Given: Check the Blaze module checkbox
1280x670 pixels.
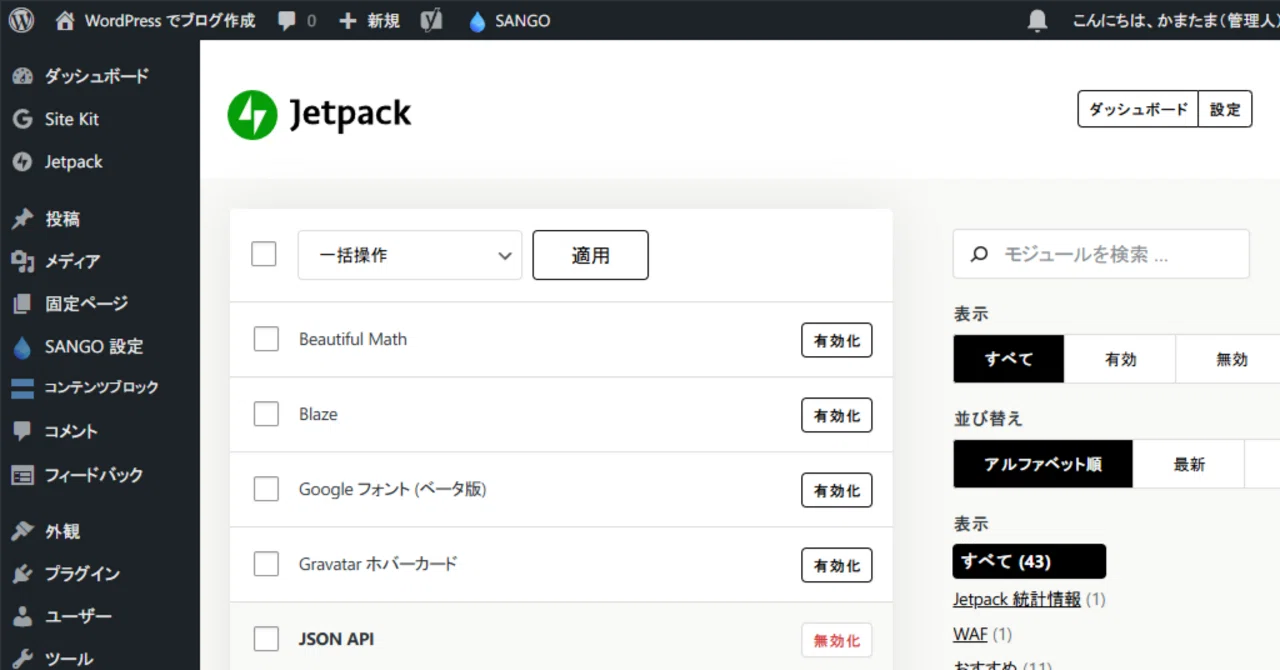Looking at the screenshot, I should [266, 414].
